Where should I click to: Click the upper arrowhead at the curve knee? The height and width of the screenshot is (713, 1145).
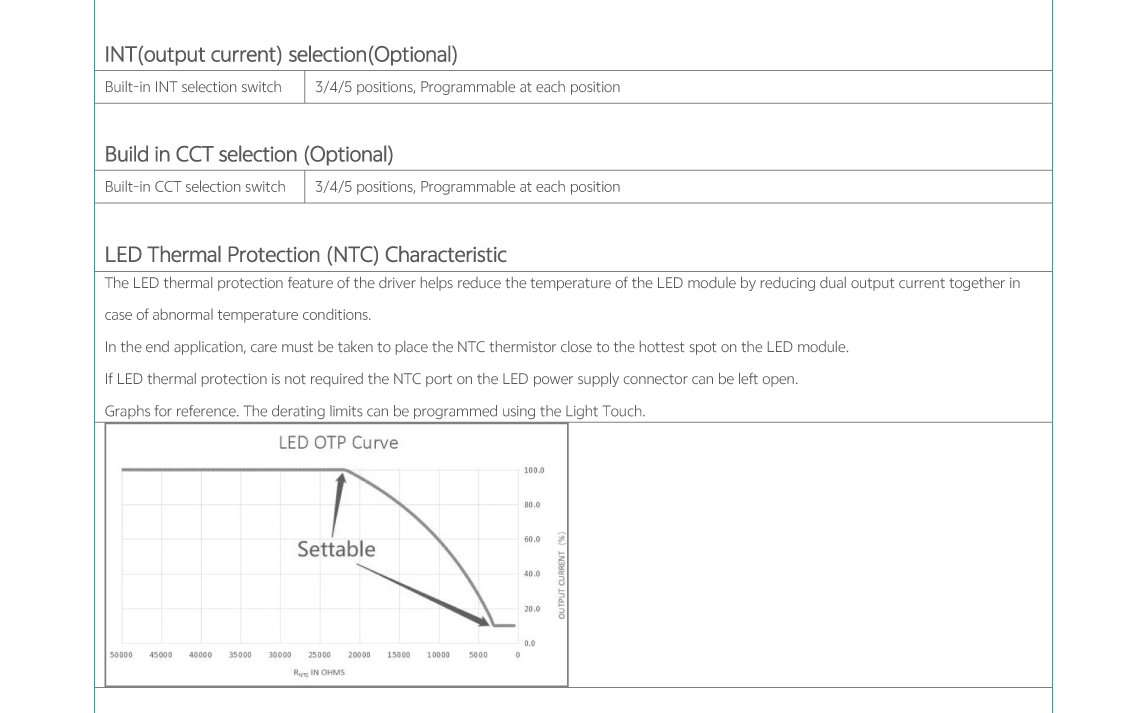click(341, 479)
